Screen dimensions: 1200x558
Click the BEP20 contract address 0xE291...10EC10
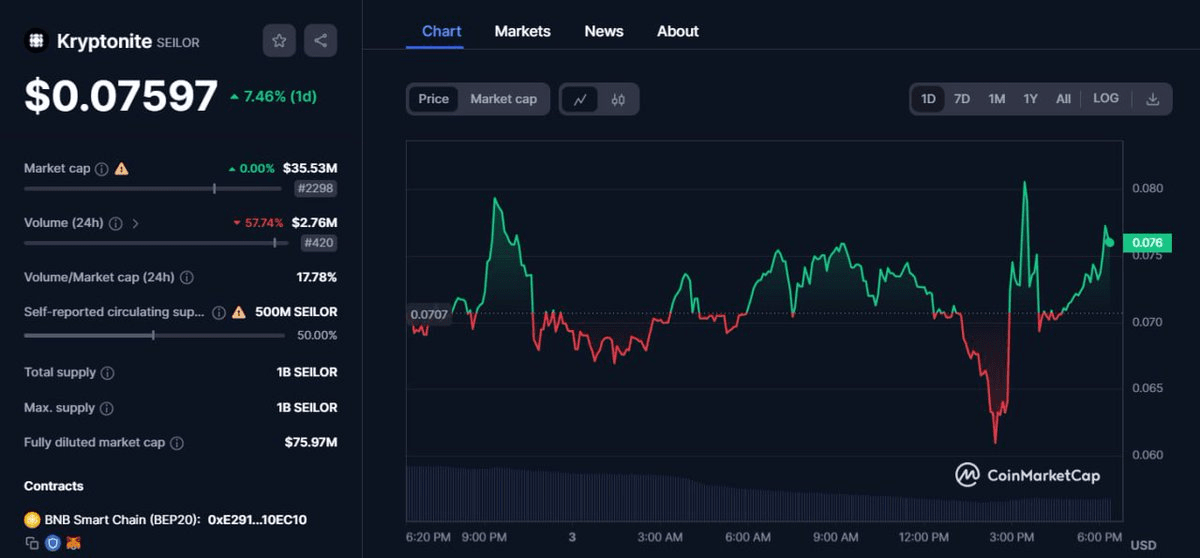click(x=257, y=520)
